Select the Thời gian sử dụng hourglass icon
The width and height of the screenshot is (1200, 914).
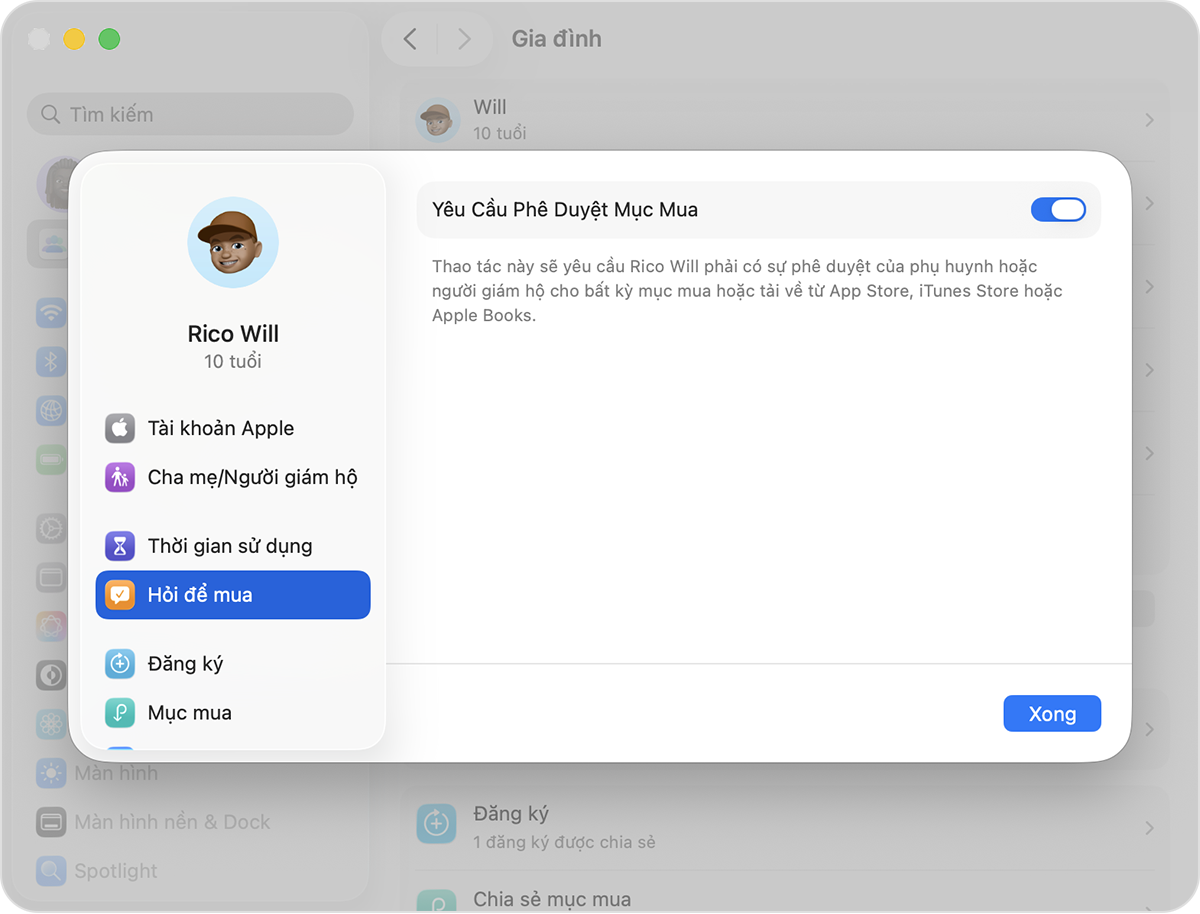pos(120,546)
